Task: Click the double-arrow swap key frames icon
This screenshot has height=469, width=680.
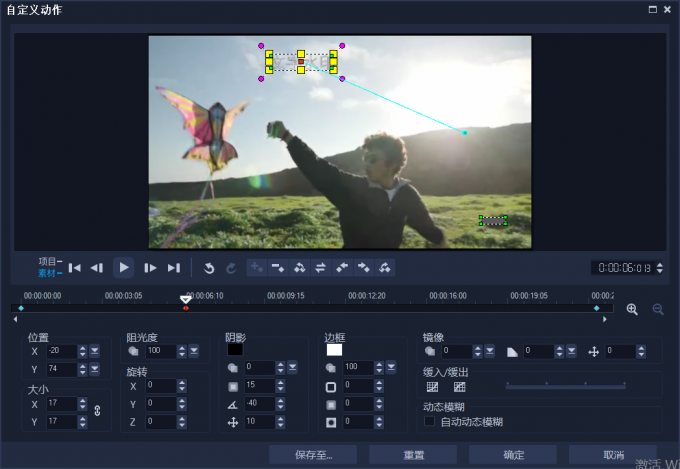Action: tap(320, 268)
